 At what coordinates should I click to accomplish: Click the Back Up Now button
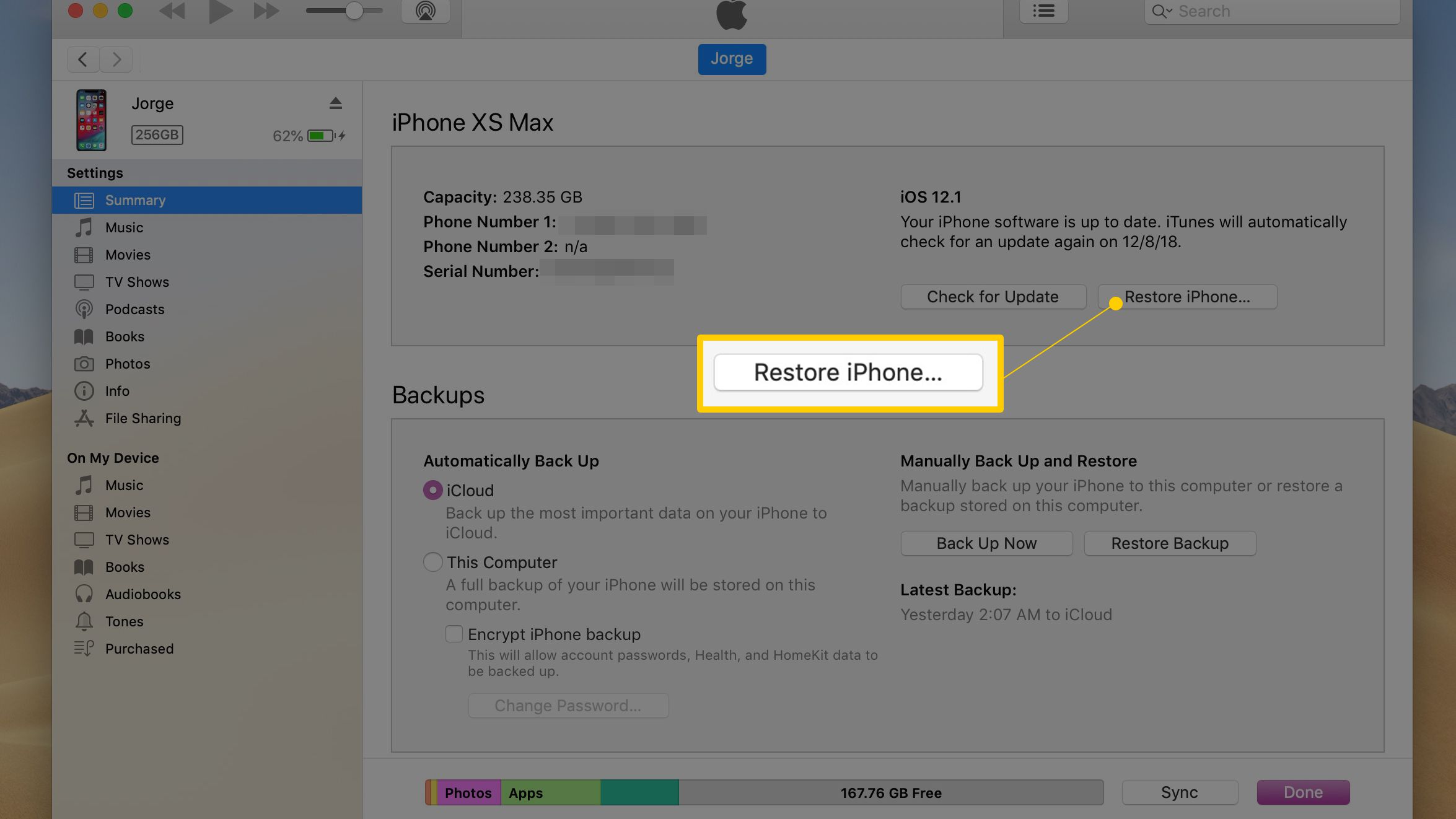pos(986,542)
